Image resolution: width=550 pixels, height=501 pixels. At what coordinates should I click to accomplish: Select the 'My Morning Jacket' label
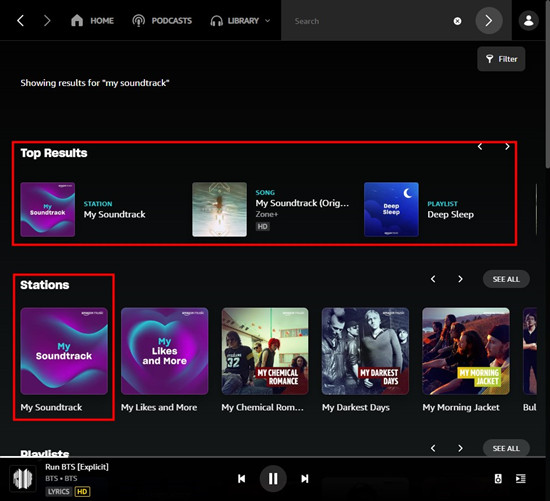(x=461, y=407)
